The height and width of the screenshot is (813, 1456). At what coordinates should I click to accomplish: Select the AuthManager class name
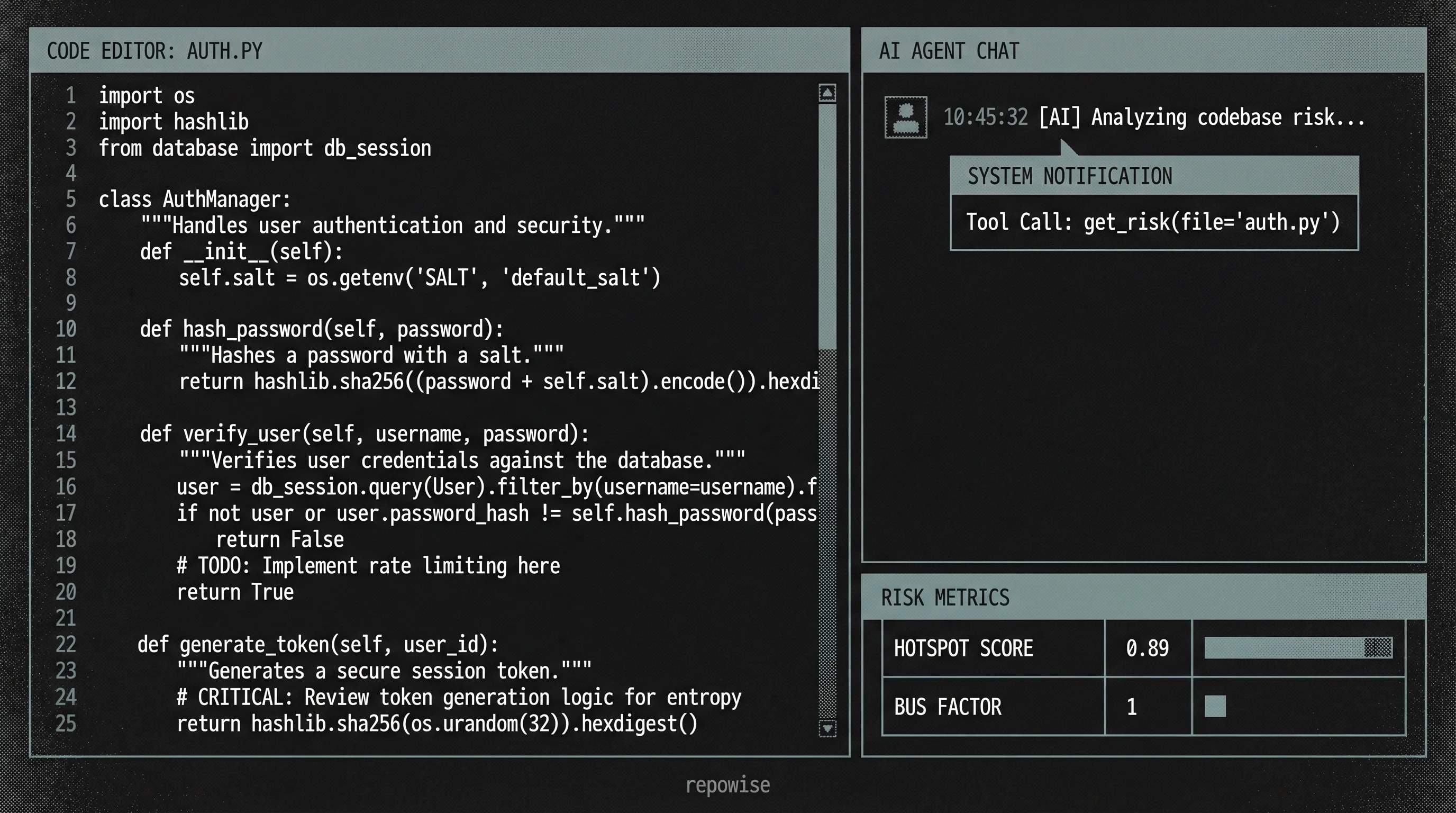[224, 199]
